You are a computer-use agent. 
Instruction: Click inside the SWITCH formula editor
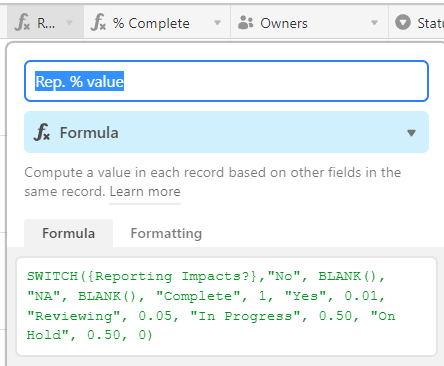[x=226, y=306]
